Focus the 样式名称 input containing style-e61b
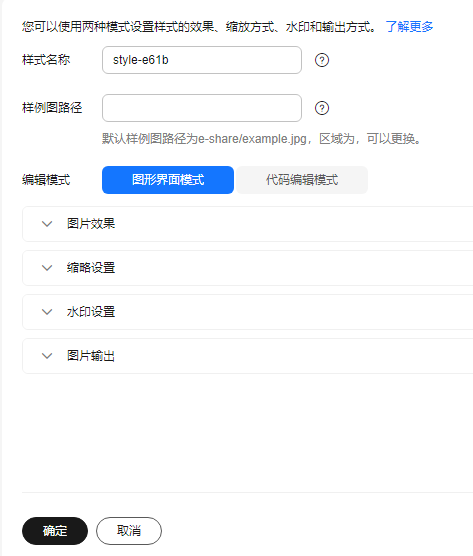The image size is (473, 556). (x=202, y=60)
